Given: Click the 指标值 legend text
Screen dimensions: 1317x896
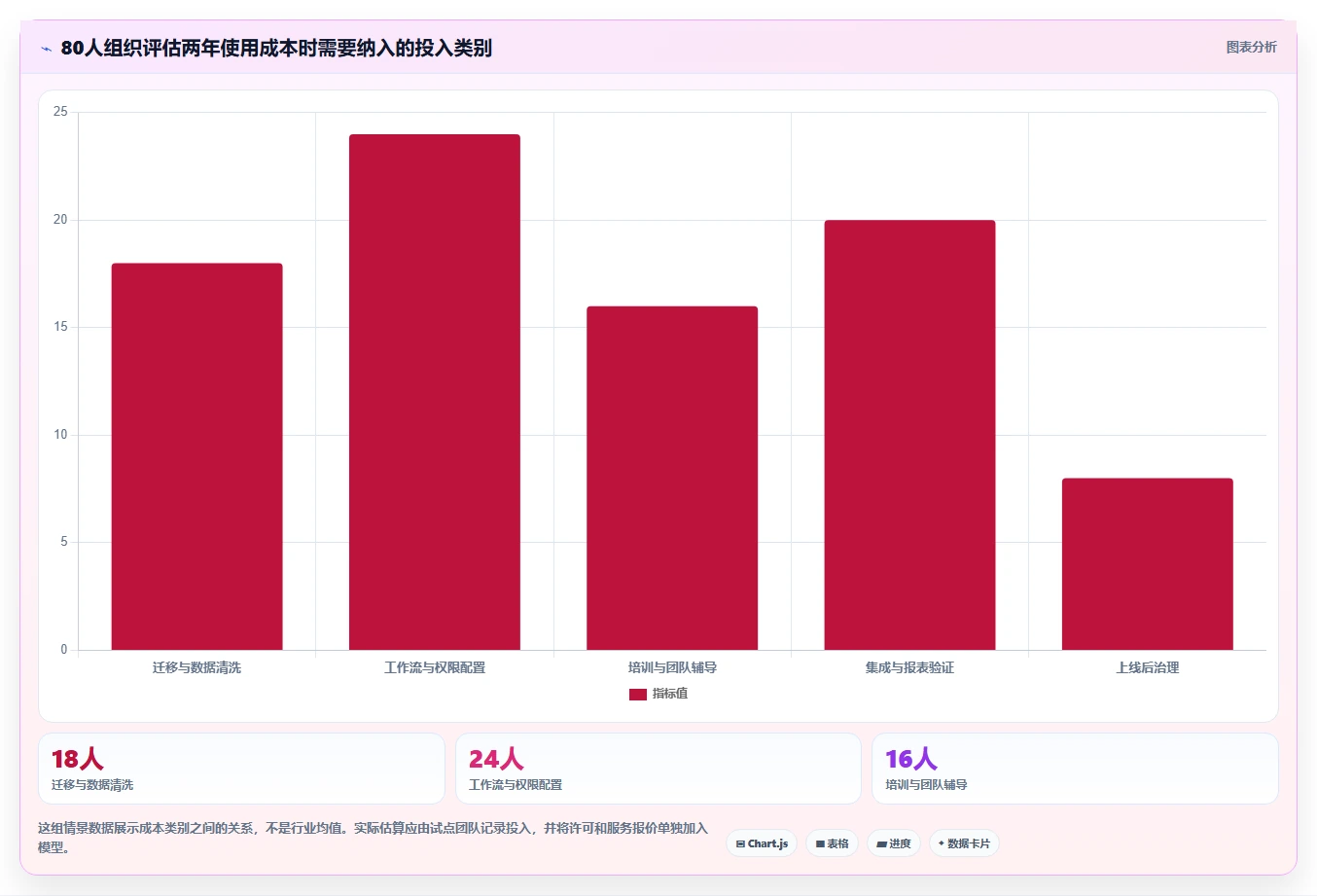Looking at the screenshot, I should click(x=670, y=694).
